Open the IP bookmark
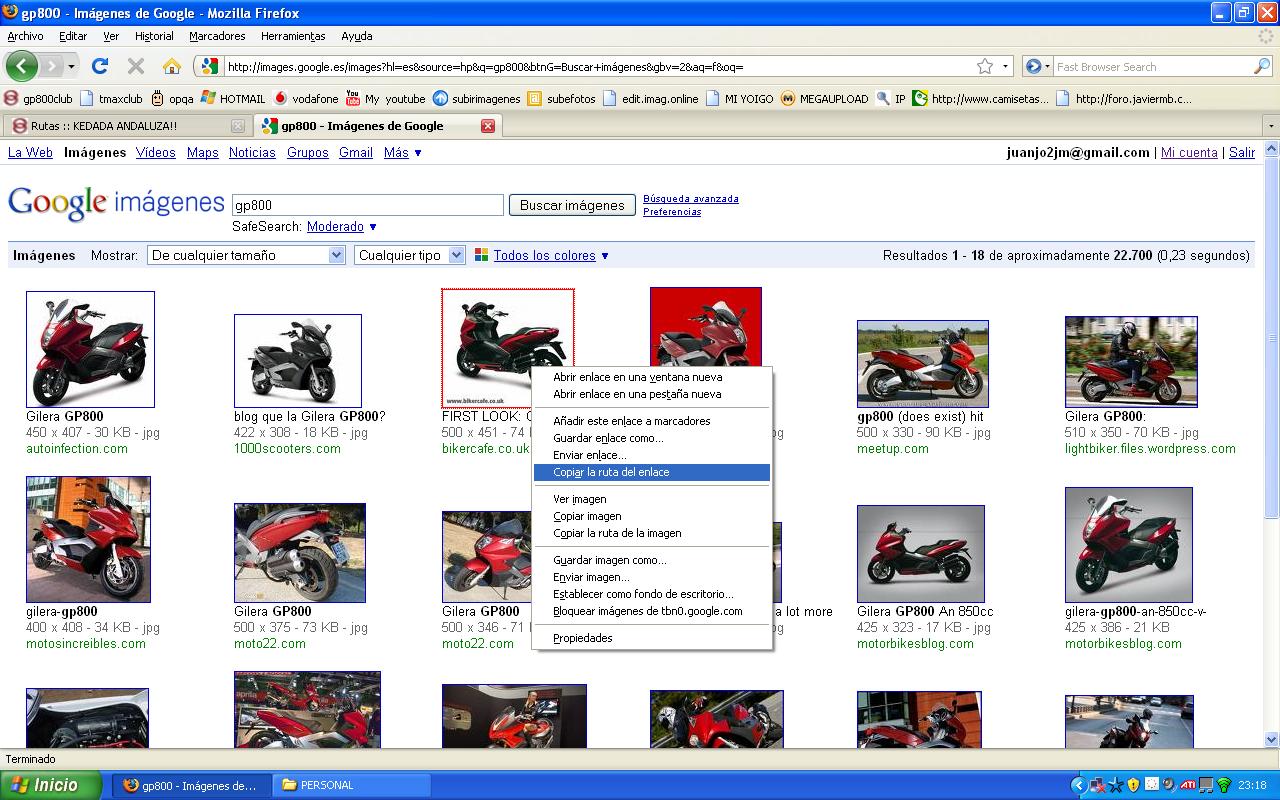The height and width of the screenshot is (800, 1280). click(x=891, y=99)
